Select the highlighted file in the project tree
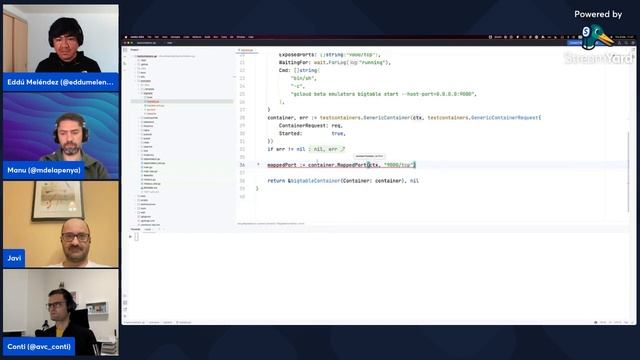Viewport: 640px width, 360px height. (182, 101)
